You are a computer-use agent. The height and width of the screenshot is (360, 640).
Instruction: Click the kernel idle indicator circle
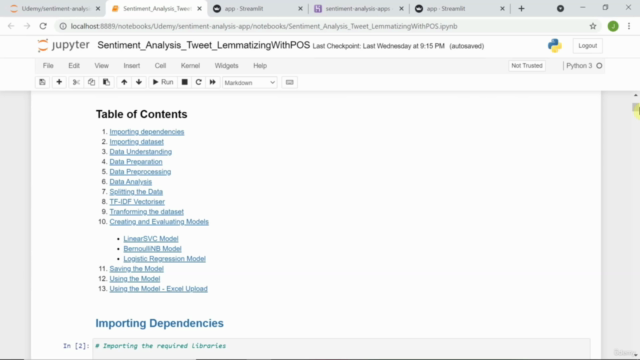coord(599,66)
